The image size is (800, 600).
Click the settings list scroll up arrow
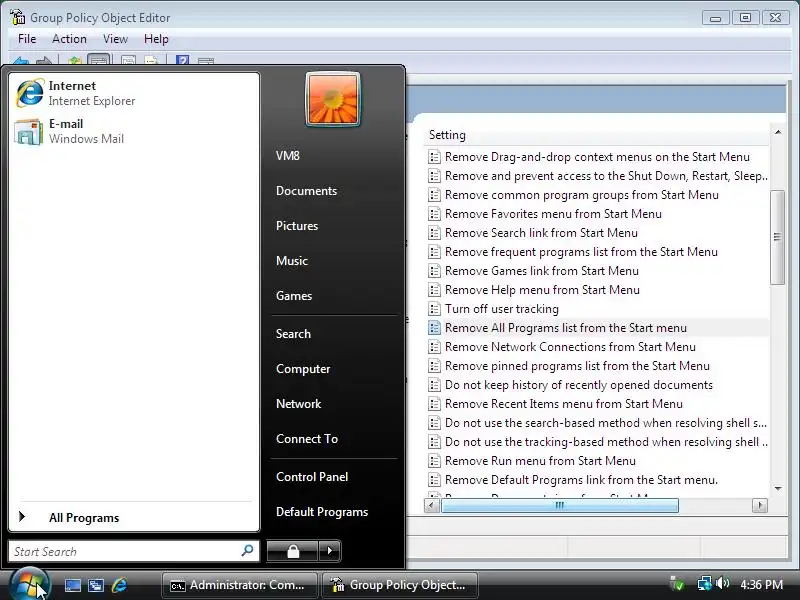tap(778, 132)
